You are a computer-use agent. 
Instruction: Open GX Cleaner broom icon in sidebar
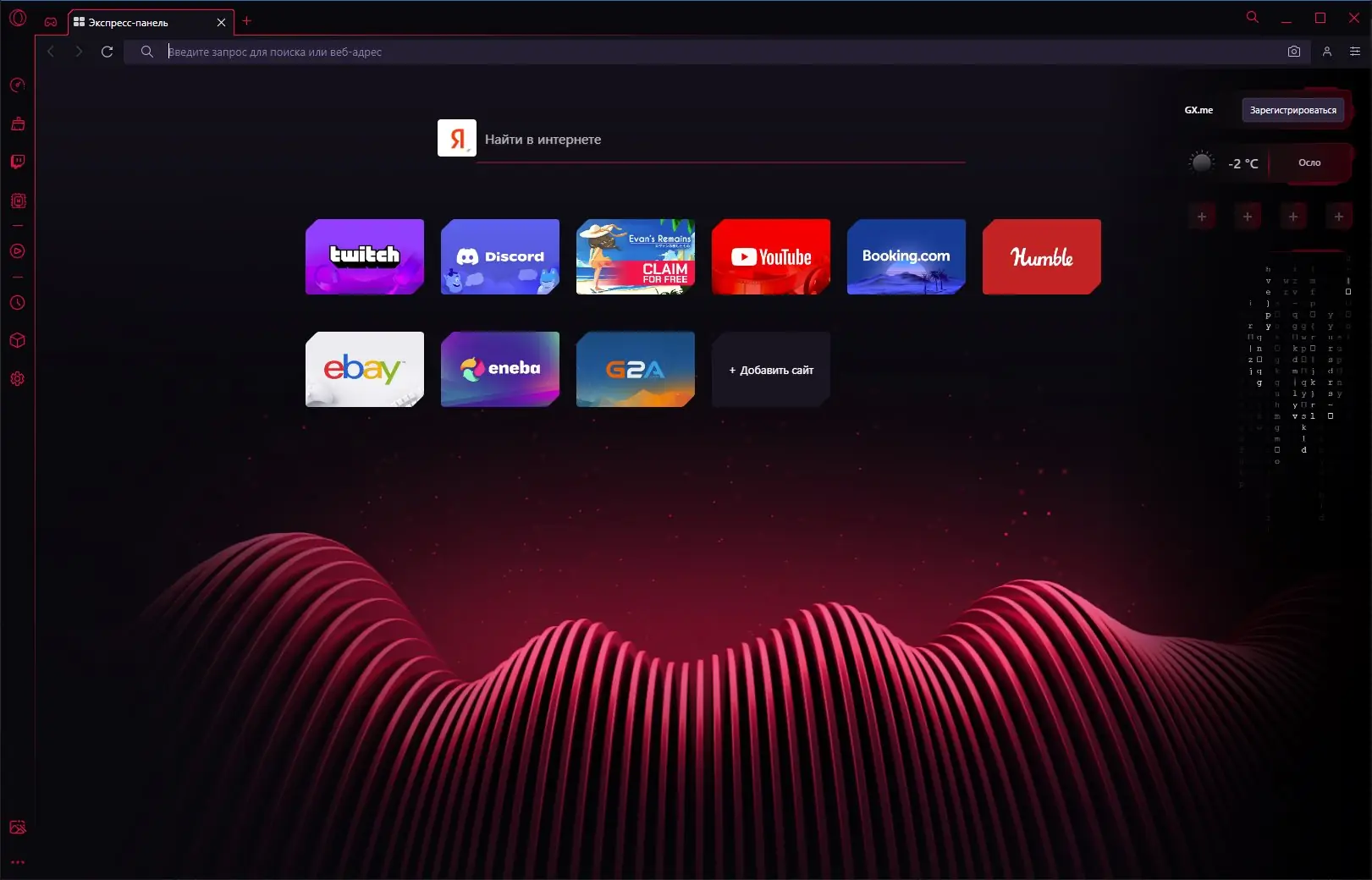(x=18, y=124)
